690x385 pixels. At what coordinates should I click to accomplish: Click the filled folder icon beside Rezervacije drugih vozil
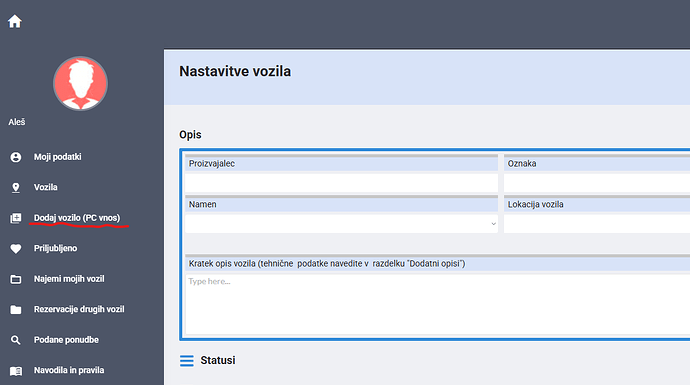point(16,310)
